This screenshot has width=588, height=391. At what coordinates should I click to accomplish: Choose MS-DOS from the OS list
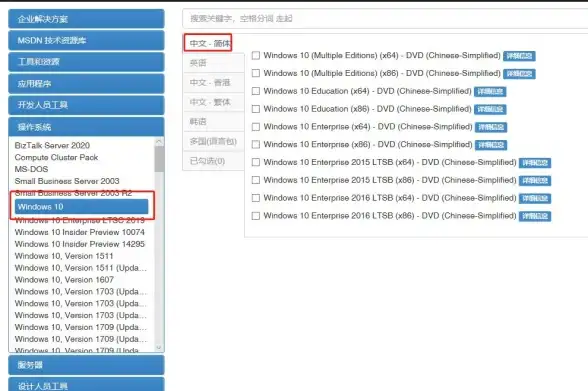point(31,169)
